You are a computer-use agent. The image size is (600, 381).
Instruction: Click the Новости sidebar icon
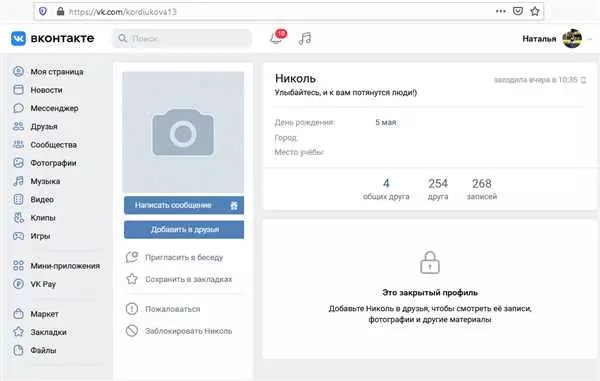point(18,90)
